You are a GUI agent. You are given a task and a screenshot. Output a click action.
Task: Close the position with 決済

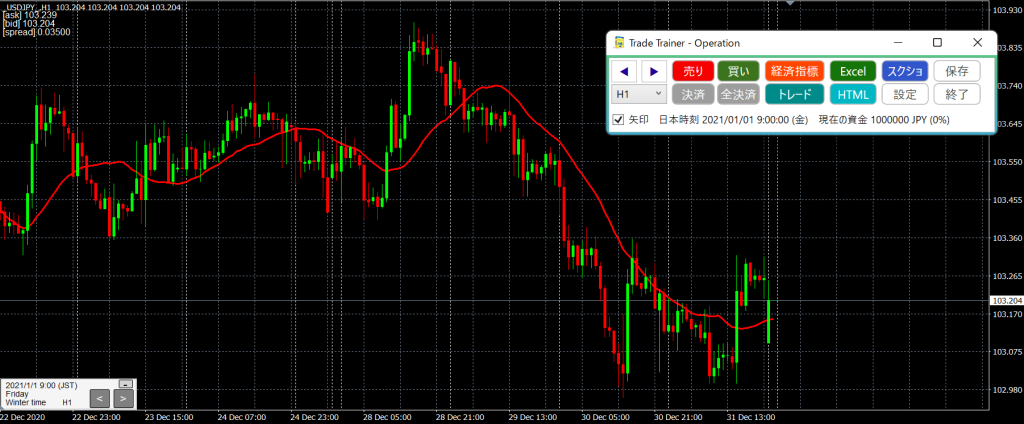[x=692, y=95]
